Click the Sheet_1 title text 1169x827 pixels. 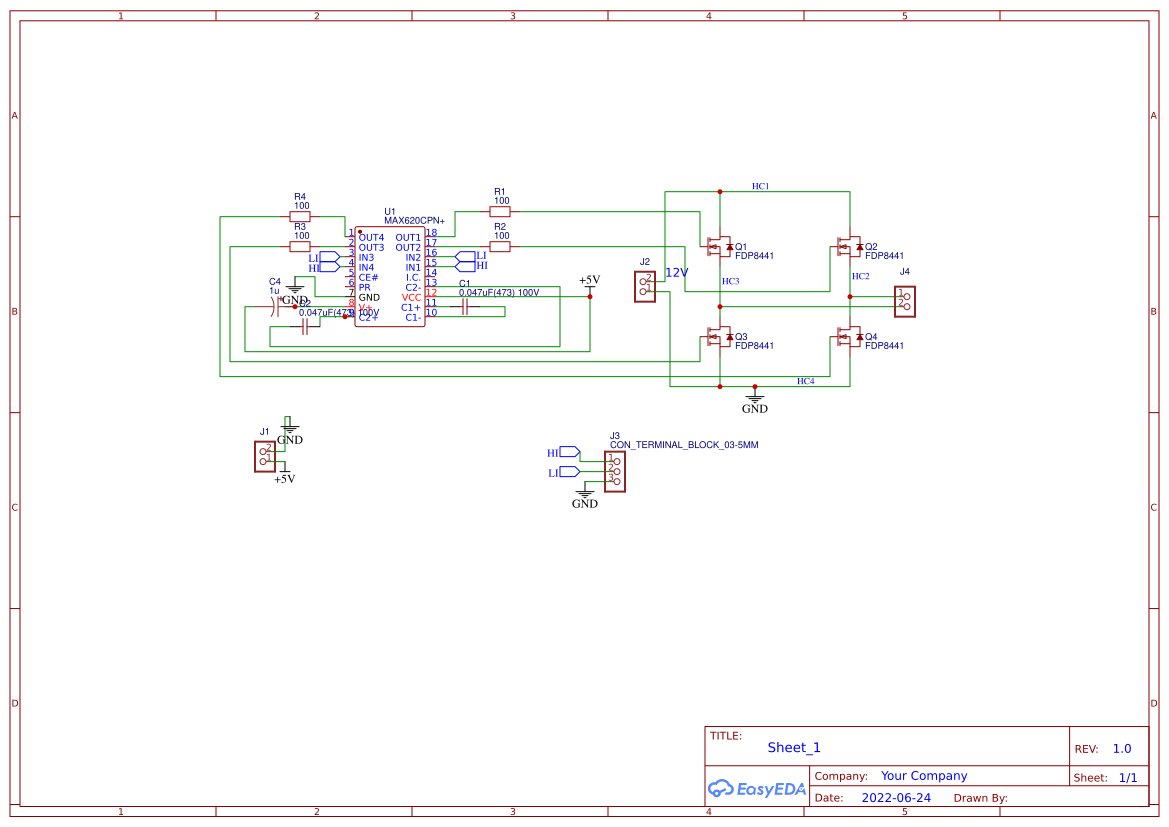tap(793, 747)
